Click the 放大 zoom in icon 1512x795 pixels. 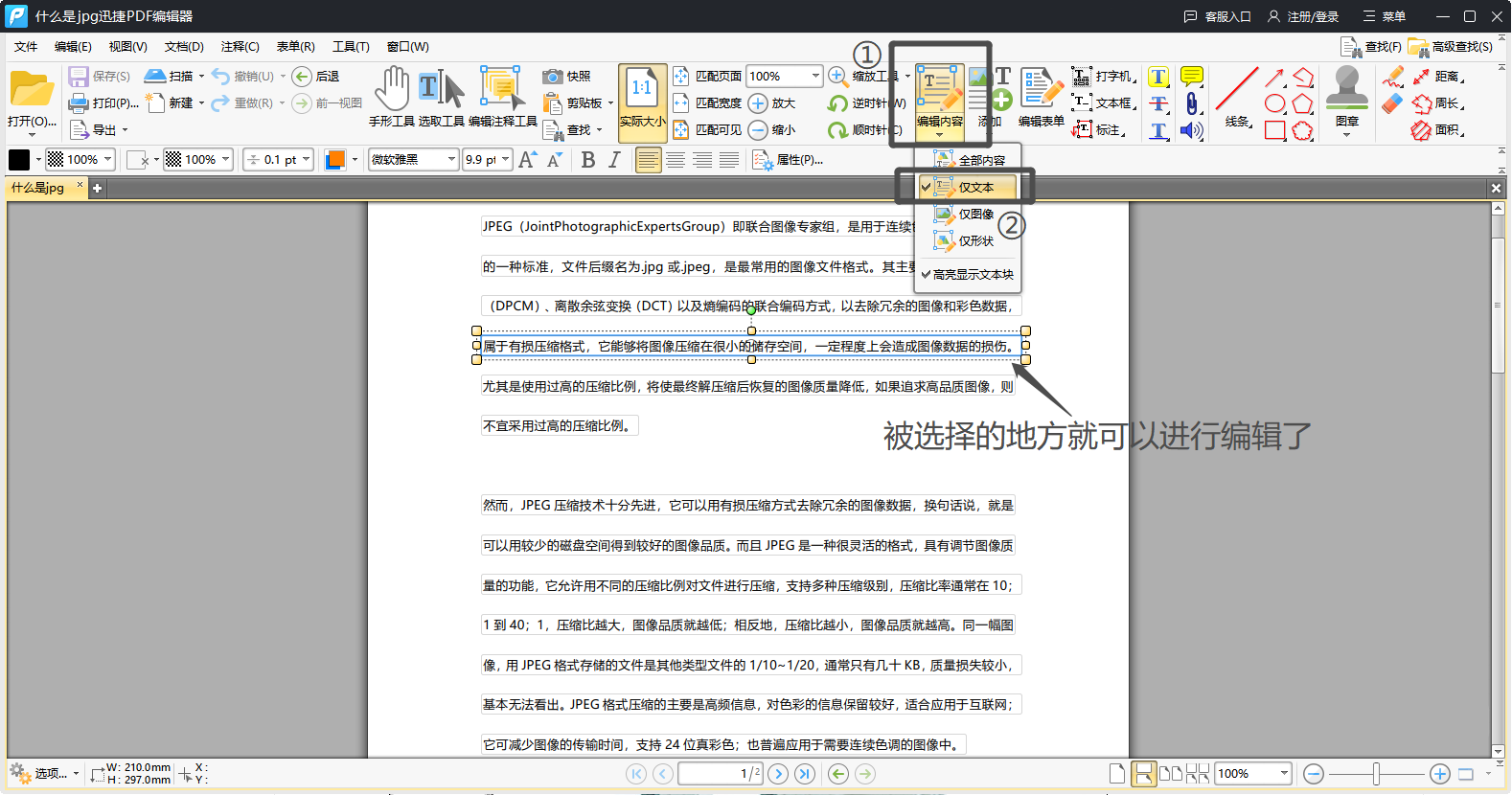click(758, 103)
